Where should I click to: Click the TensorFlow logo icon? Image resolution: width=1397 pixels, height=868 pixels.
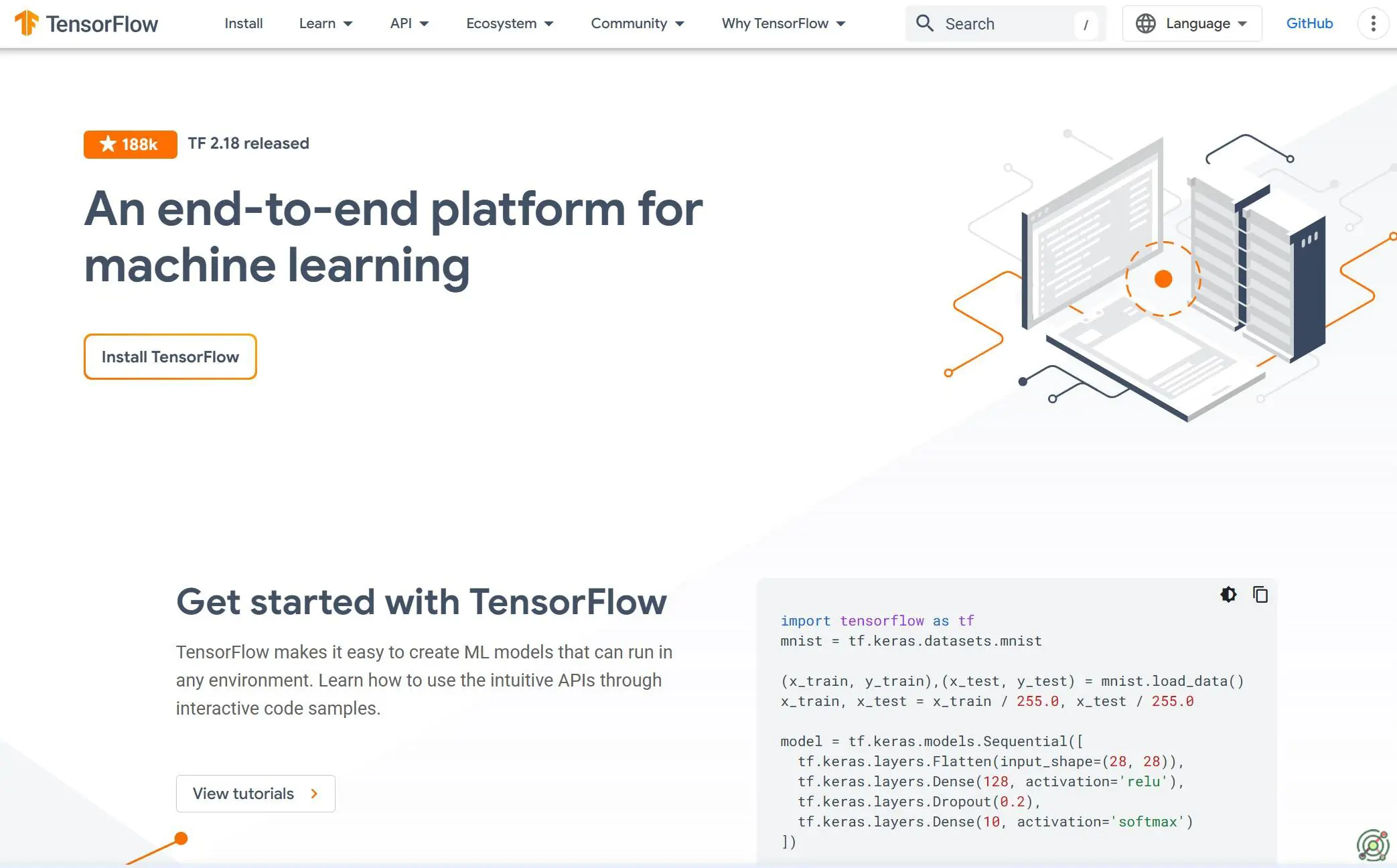27,23
